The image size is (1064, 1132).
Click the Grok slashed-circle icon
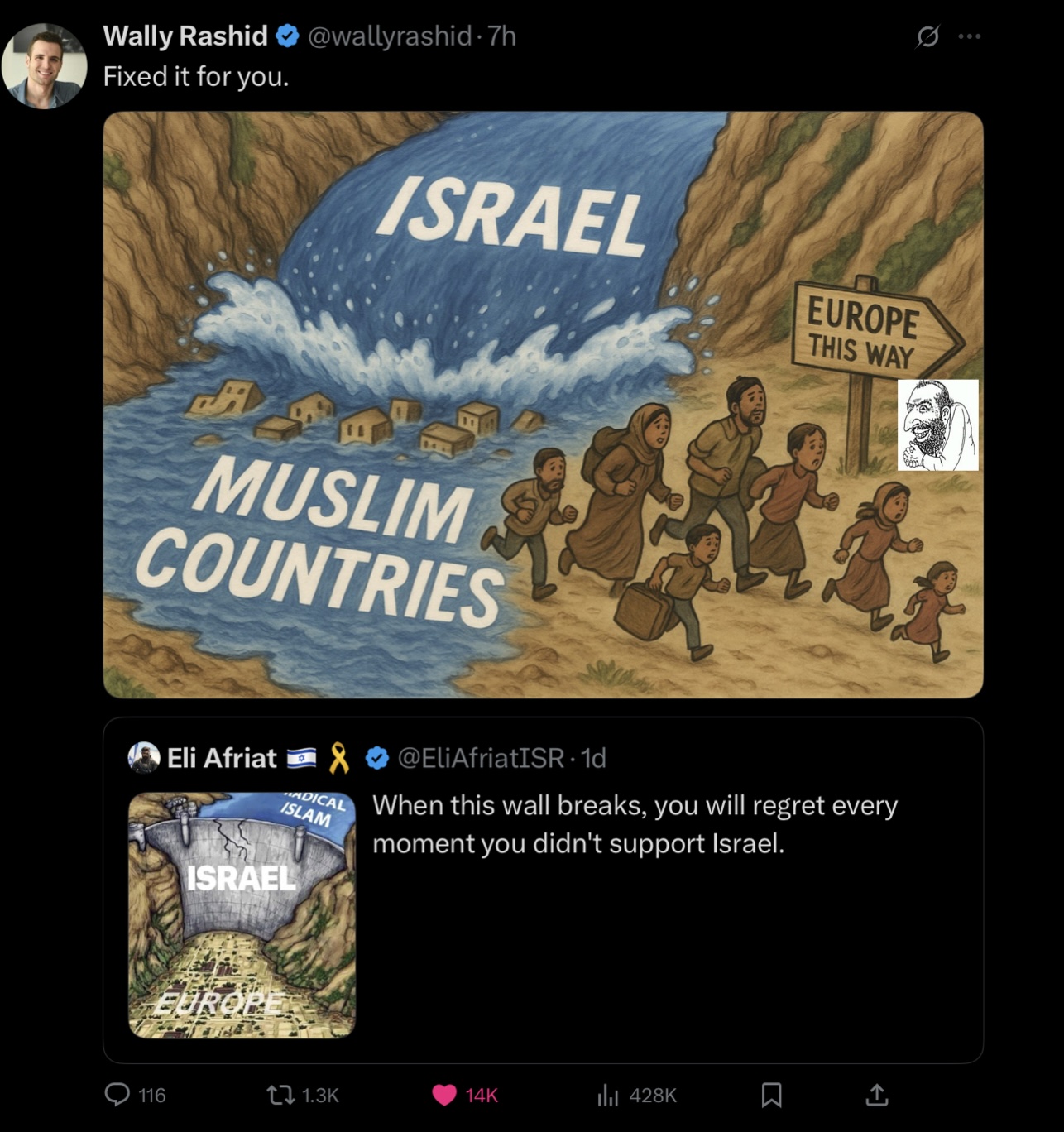928,36
